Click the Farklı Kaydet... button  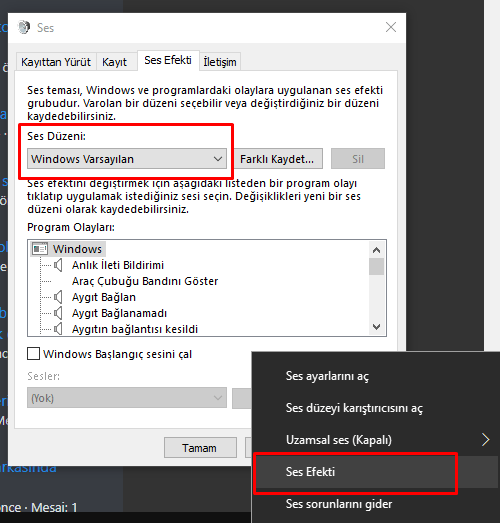click(x=277, y=159)
